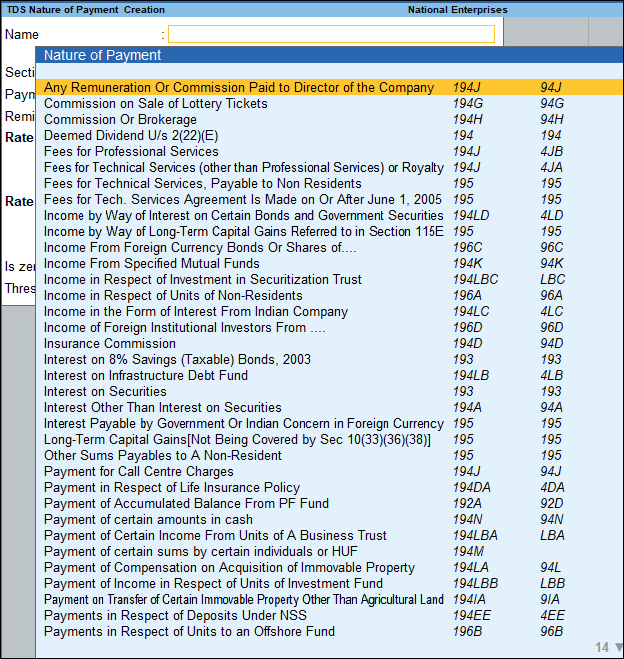Choose Payments in Respect of Units to an Offshore Fund
Viewport: 624px width, 659px height.
pos(329,631)
